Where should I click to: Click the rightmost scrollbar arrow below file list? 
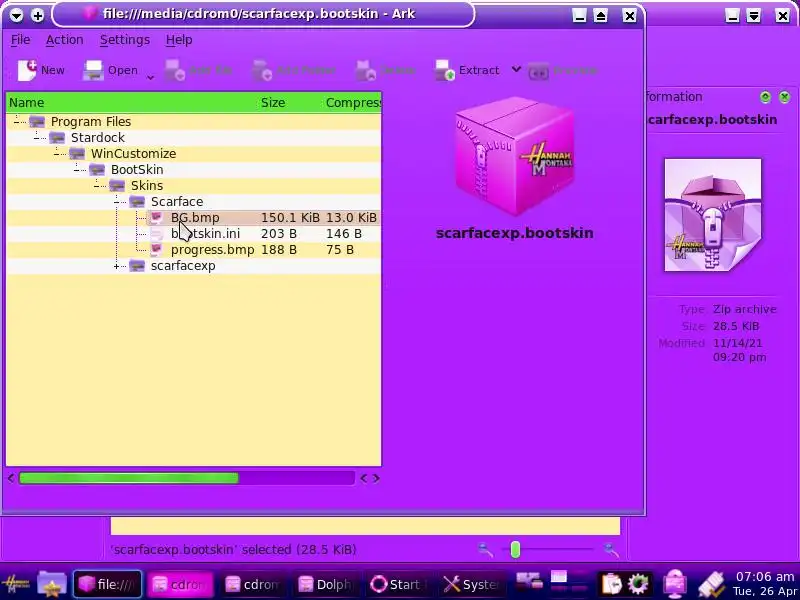pyautogui.click(x=377, y=479)
